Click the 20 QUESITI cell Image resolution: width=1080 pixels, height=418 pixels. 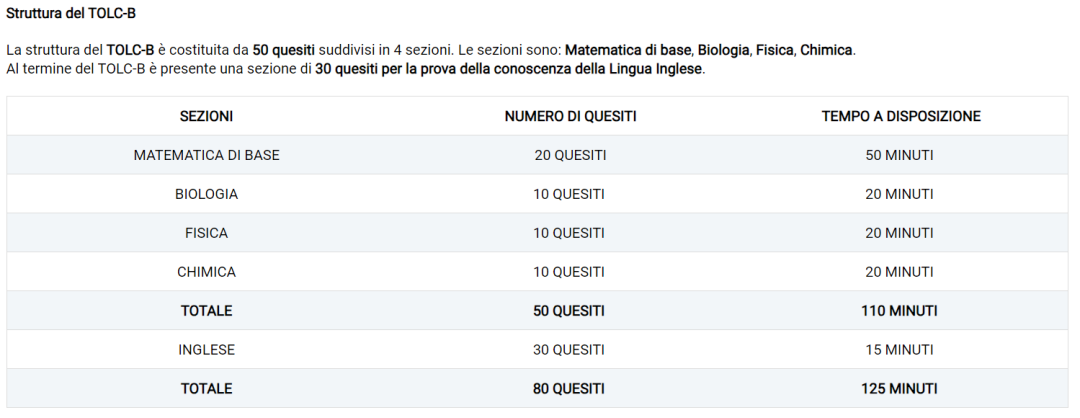point(570,155)
